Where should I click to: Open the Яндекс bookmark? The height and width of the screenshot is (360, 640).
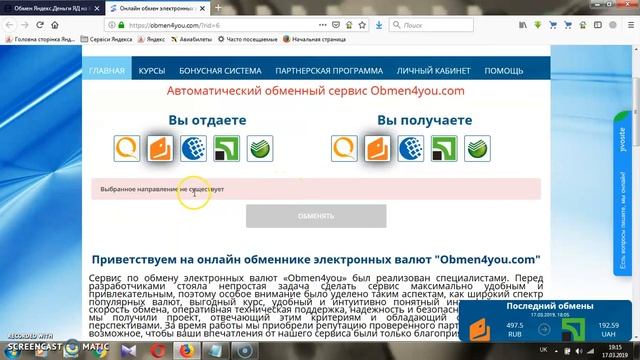click(x=151, y=39)
